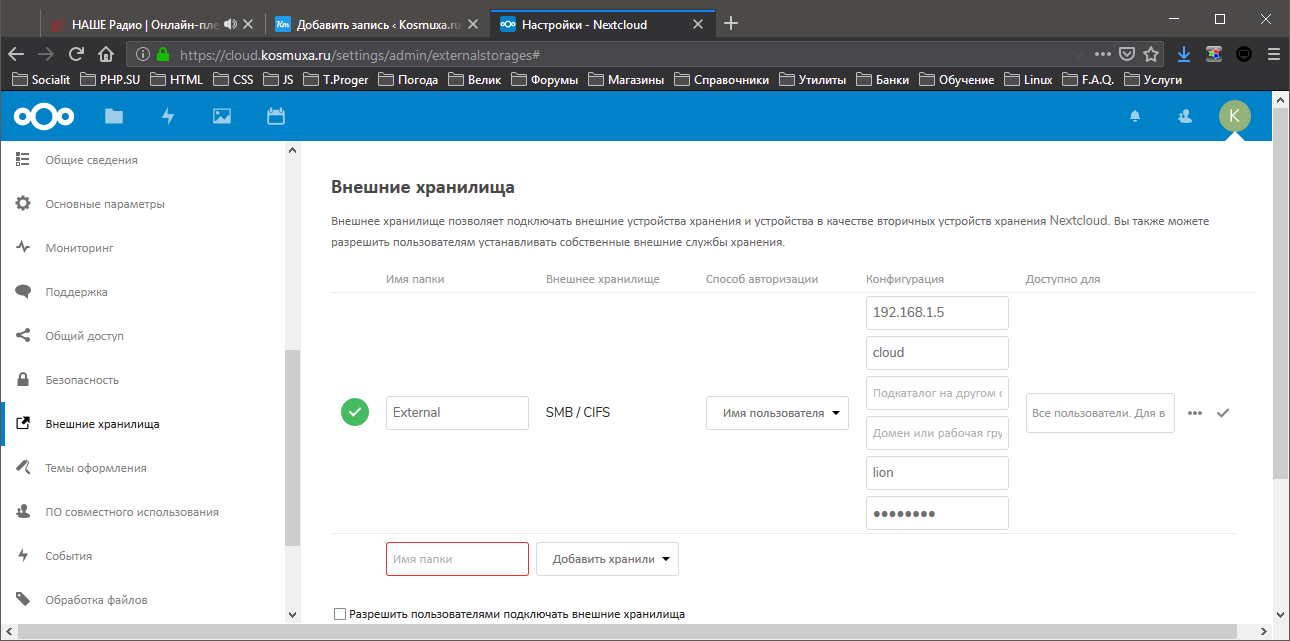
Task: Open Общий доступ settings section
Action: pos(84,336)
